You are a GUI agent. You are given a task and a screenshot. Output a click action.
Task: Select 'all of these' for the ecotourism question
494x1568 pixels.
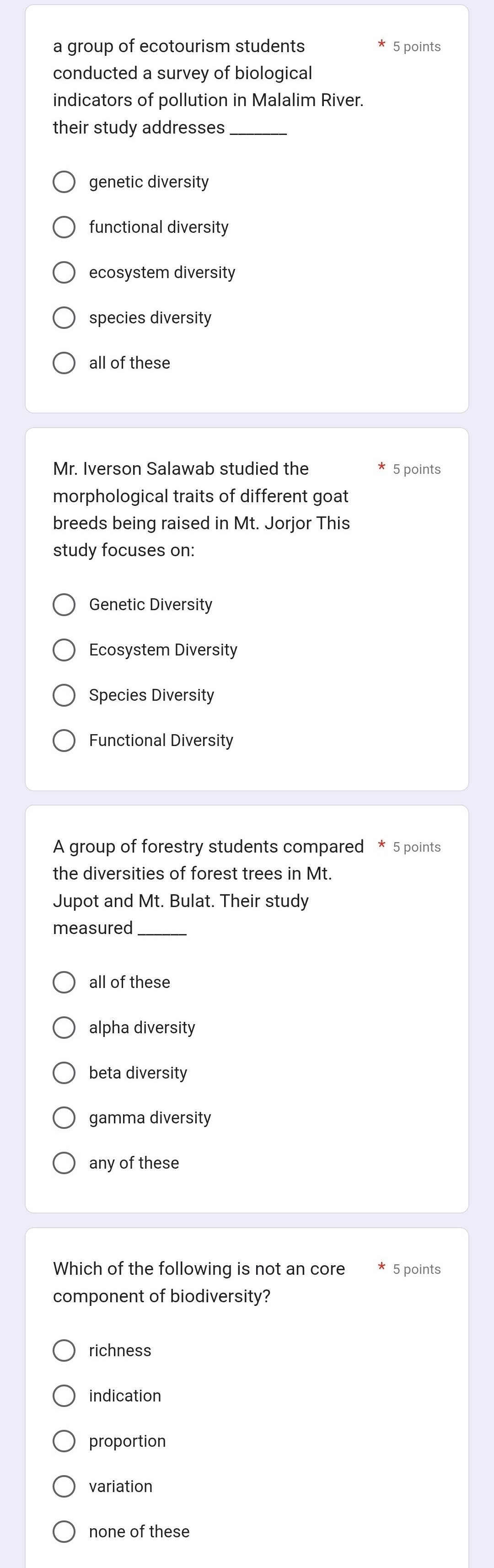click(x=64, y=363)
